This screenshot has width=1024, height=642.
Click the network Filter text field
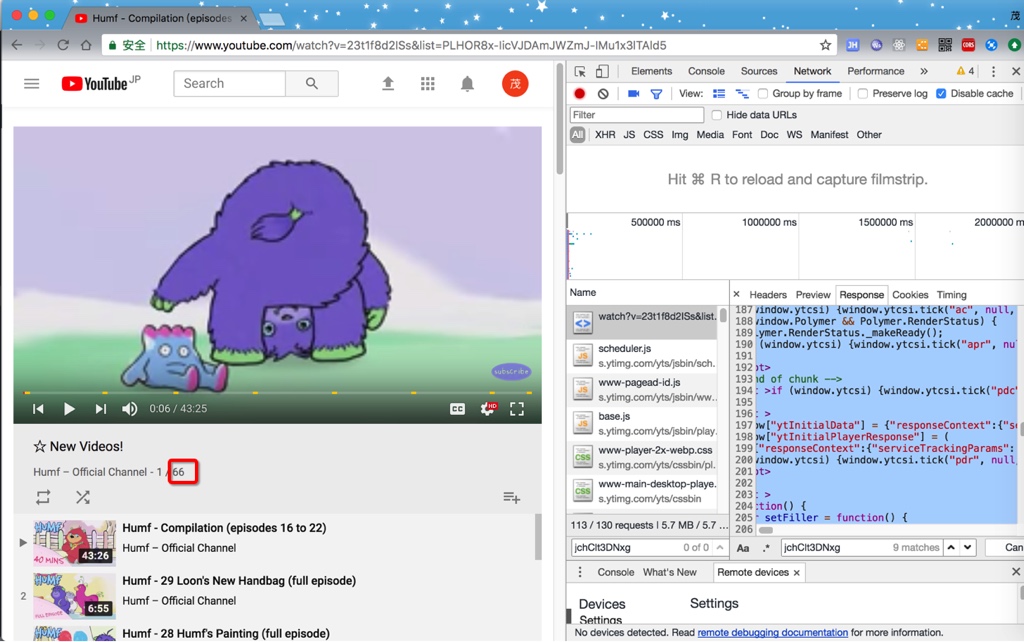pyautogui.click(x=637, y=115)
